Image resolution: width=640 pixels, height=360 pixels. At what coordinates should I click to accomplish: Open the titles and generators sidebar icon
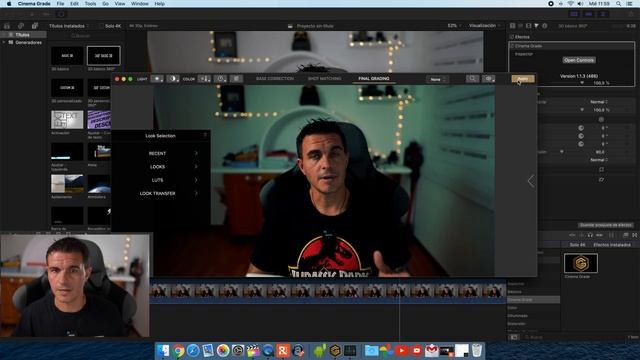[35, 26]
